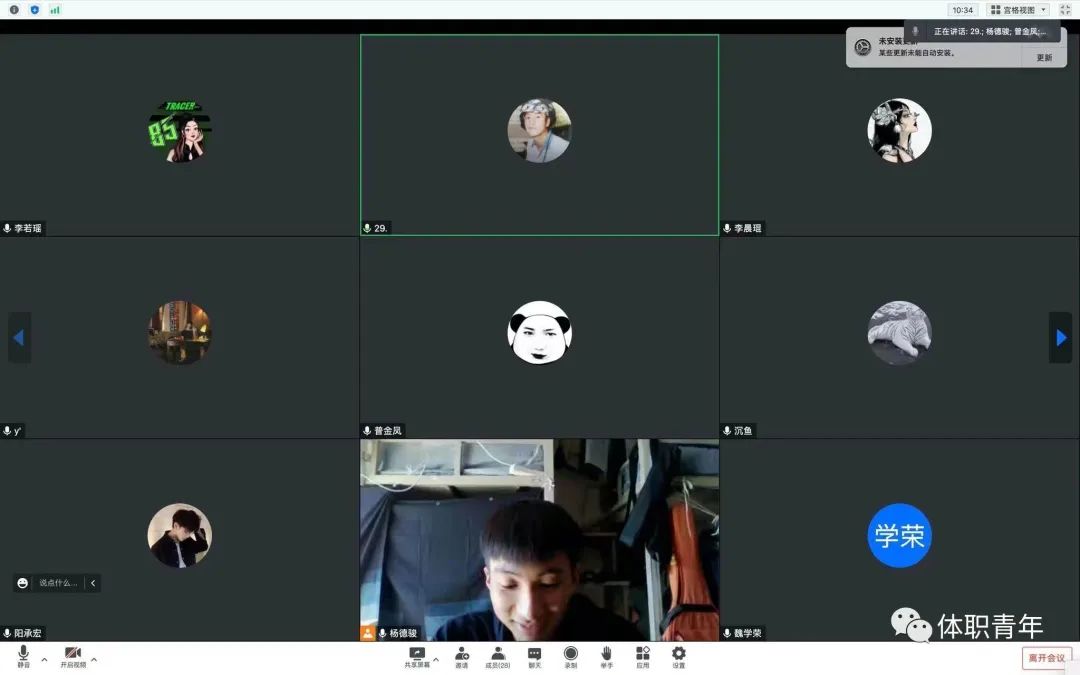The width and height of the screenshot is (1080, 675).
Task: Open the meeting info icon
Action: 14,9
